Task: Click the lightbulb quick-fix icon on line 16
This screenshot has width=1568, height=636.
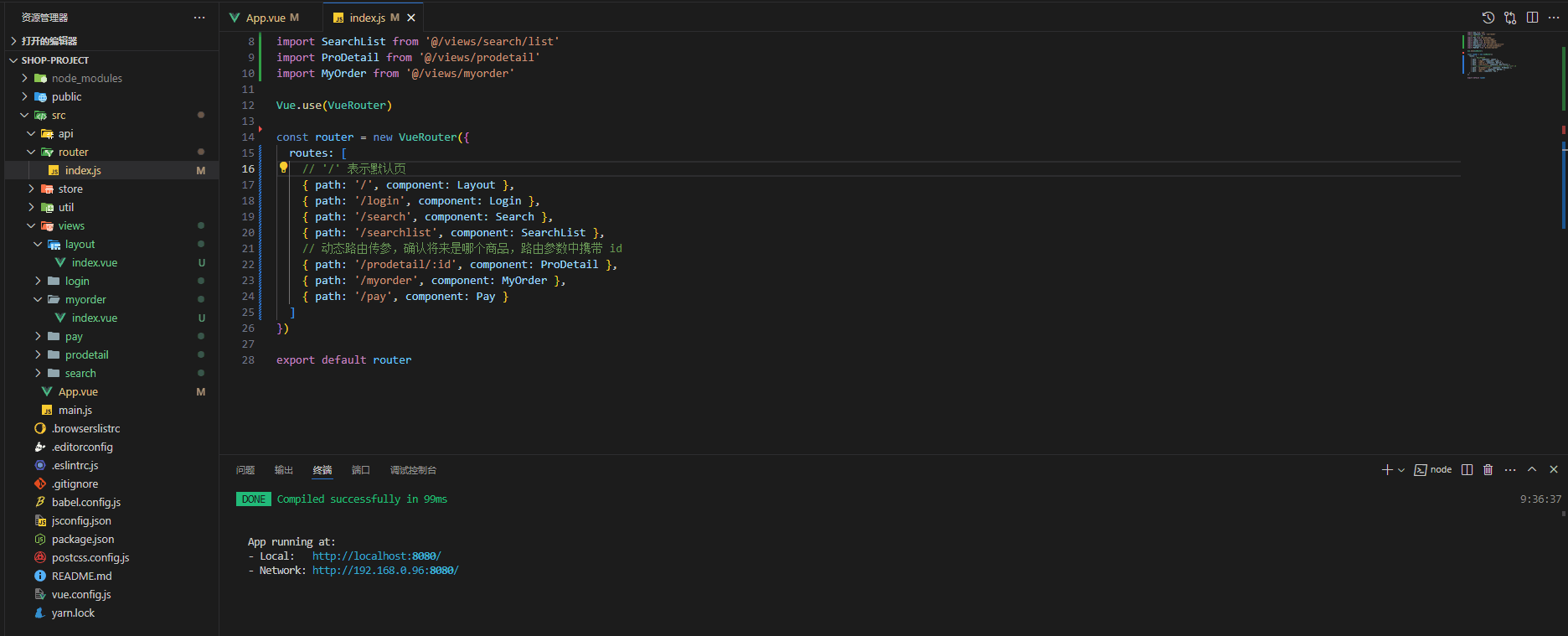Action: [283, 168]
